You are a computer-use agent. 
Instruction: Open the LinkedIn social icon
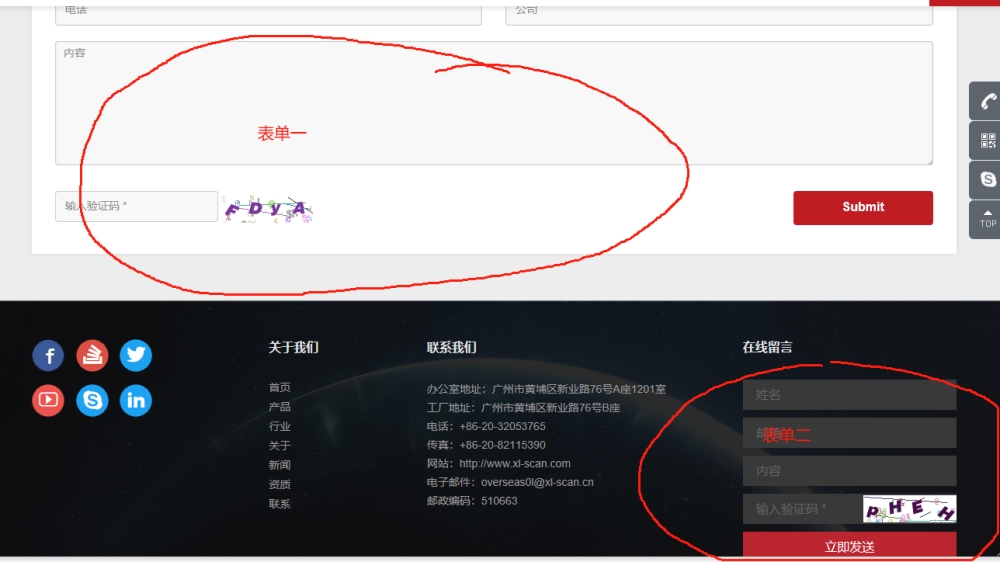point(136,400)
